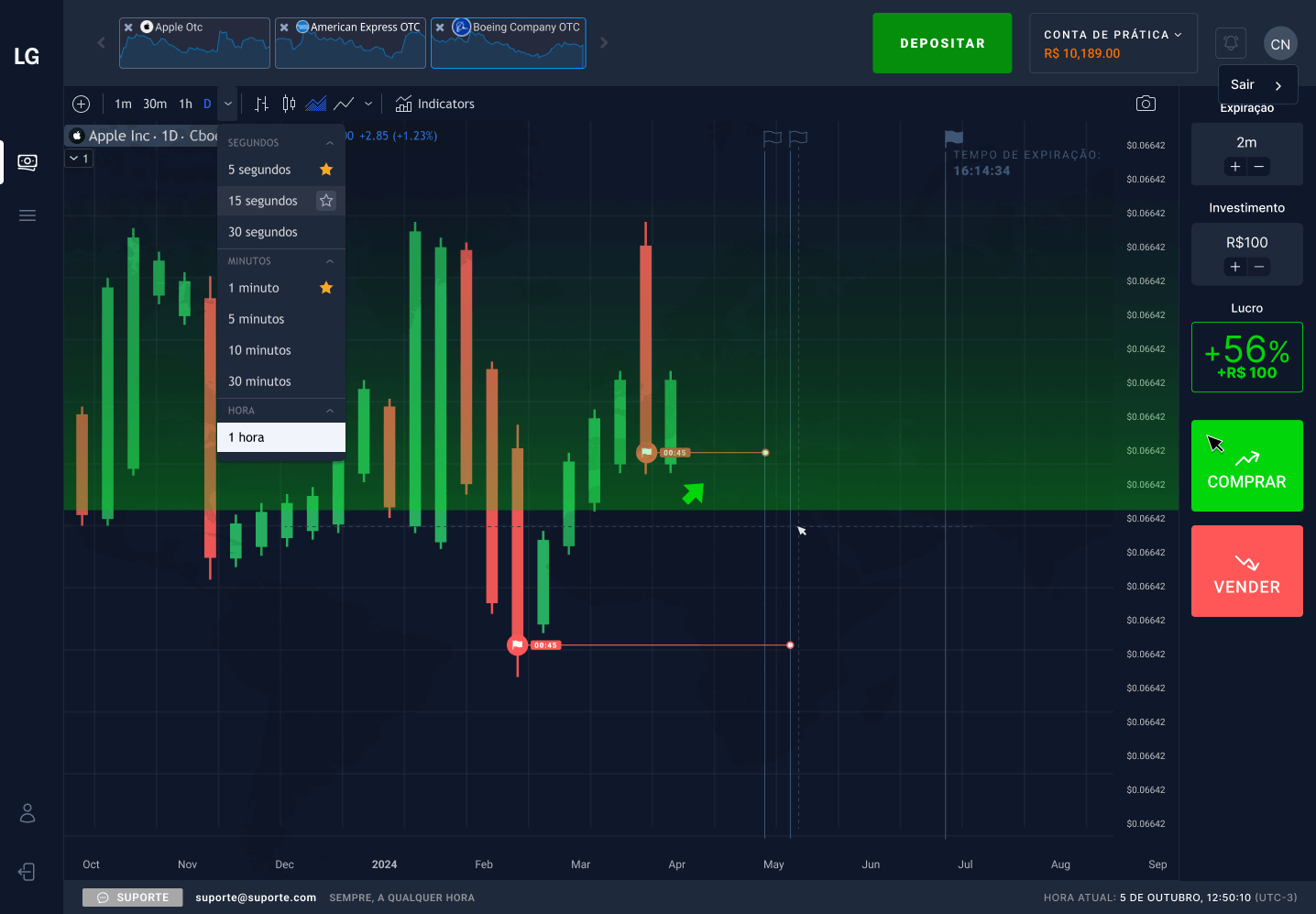This screenshot has width=1316, height=914.
Task: Click the orange trade flag marker 00:45
Action: point(647,453)
